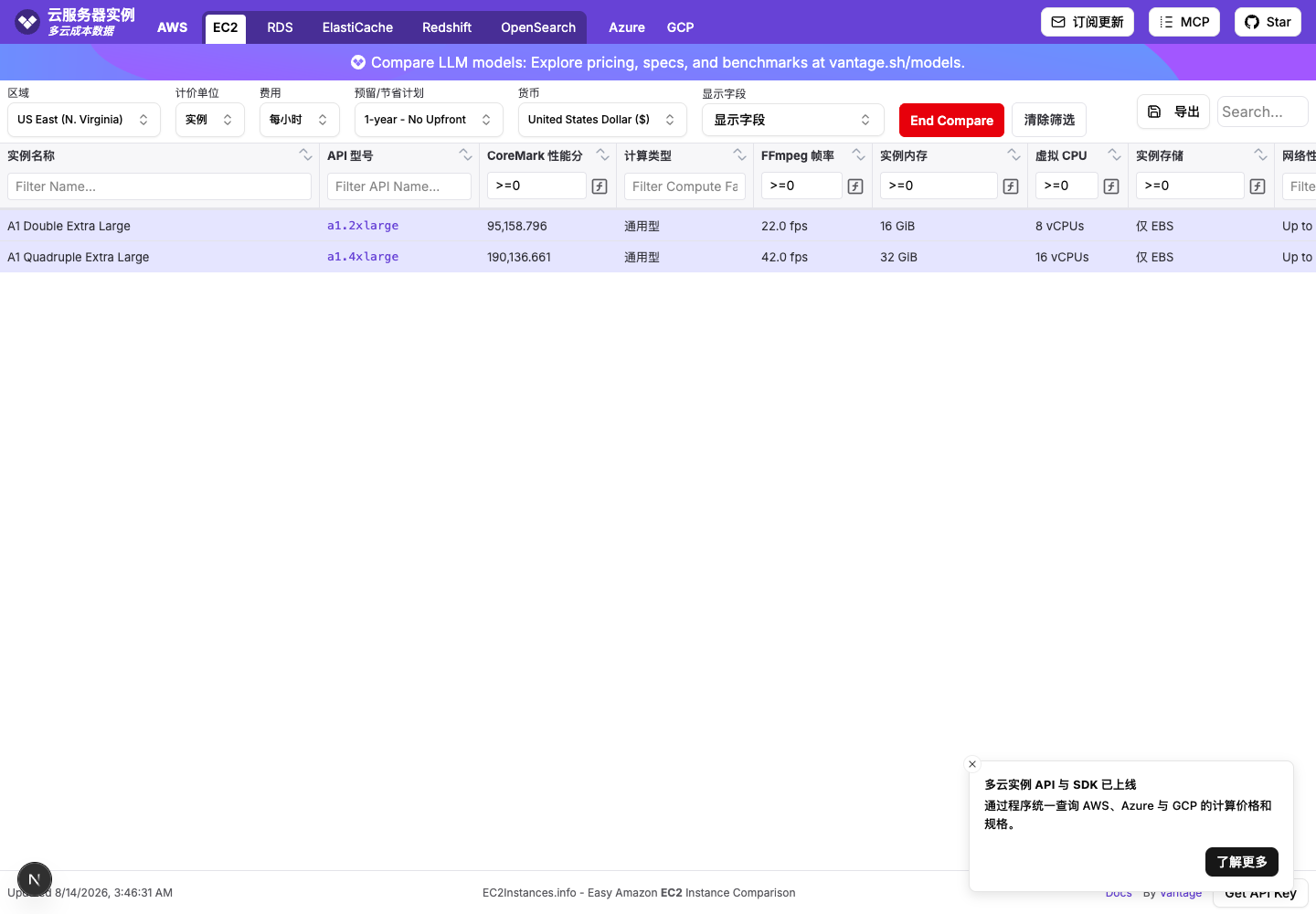1316x914 pixels.
Task: Select the AWS menu item
Action: [x=173, y=27]
